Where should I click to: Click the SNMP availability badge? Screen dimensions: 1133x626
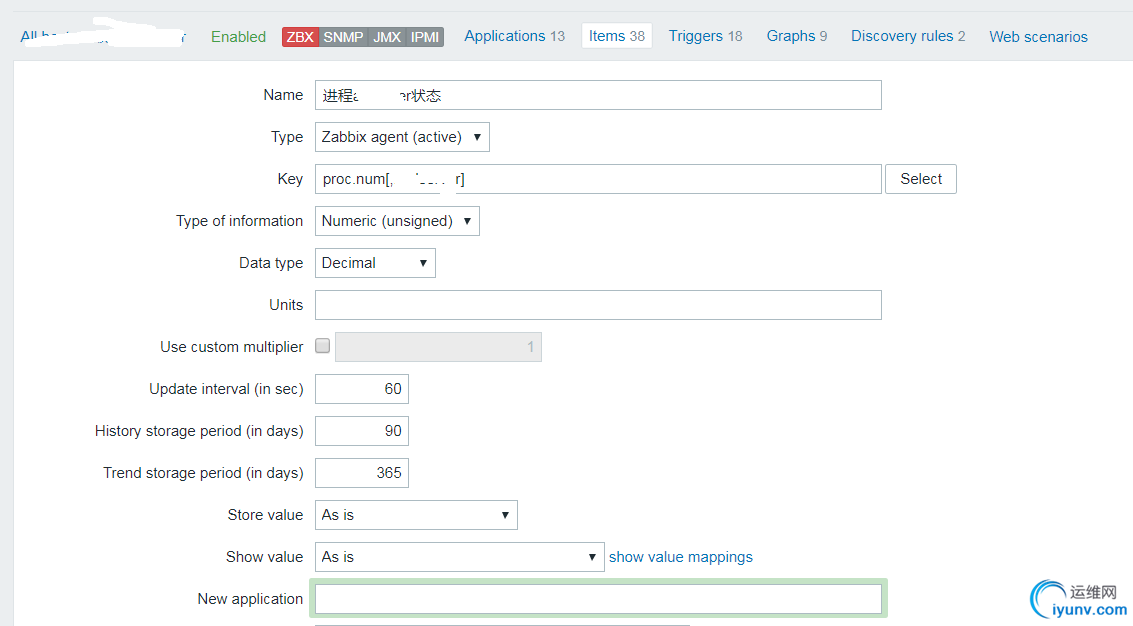click(344, 37)
